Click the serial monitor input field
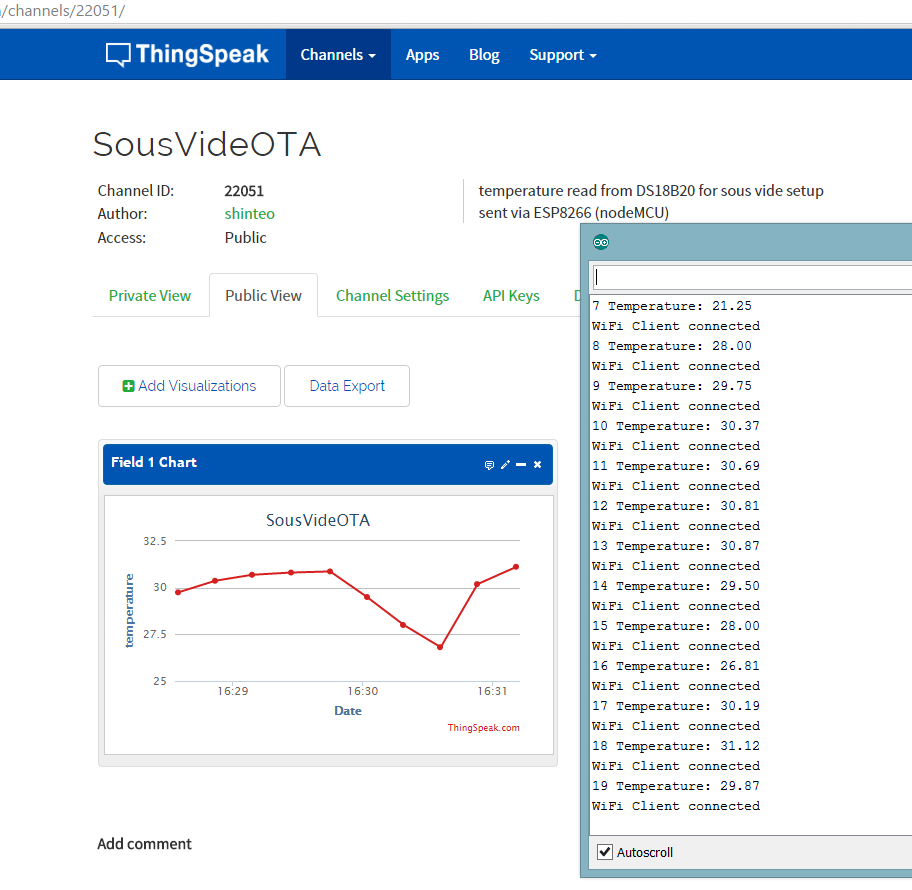This screenshot has width=912, height=890. [752, 277]
